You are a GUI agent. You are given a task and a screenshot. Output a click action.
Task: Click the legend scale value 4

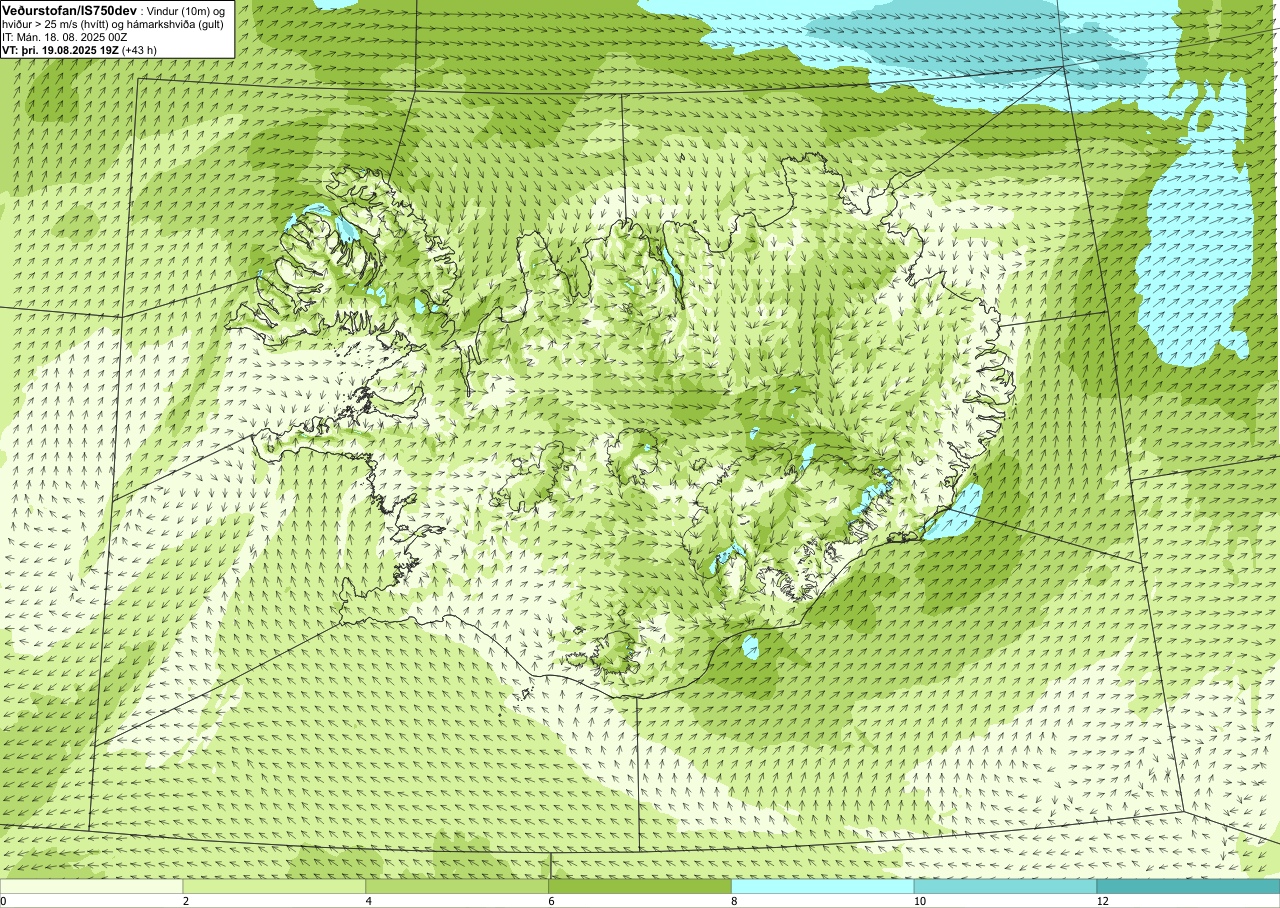pyautogui.click(x=369, y=901)
